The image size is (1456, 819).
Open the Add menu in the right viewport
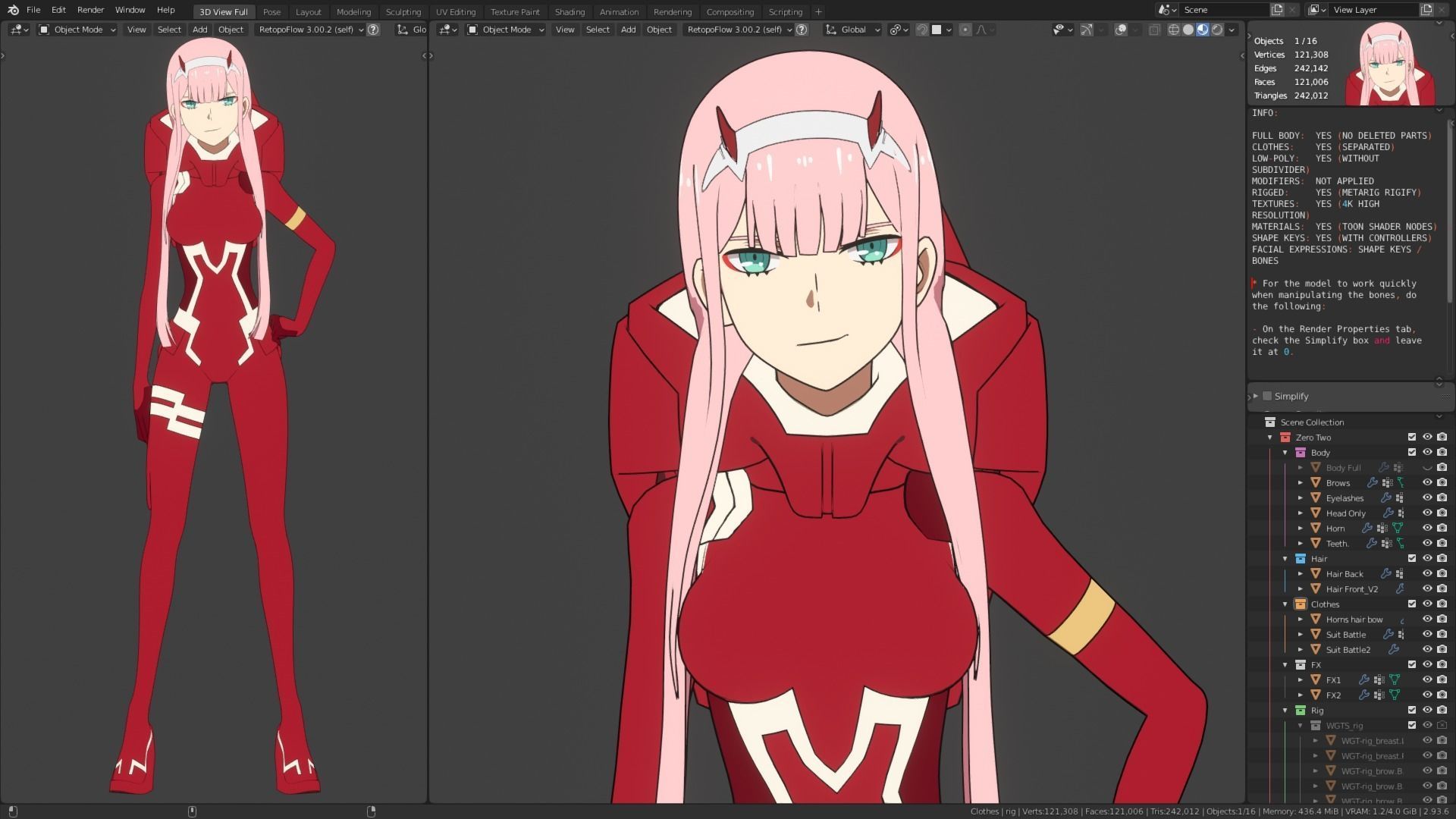[x=628, y=30]
